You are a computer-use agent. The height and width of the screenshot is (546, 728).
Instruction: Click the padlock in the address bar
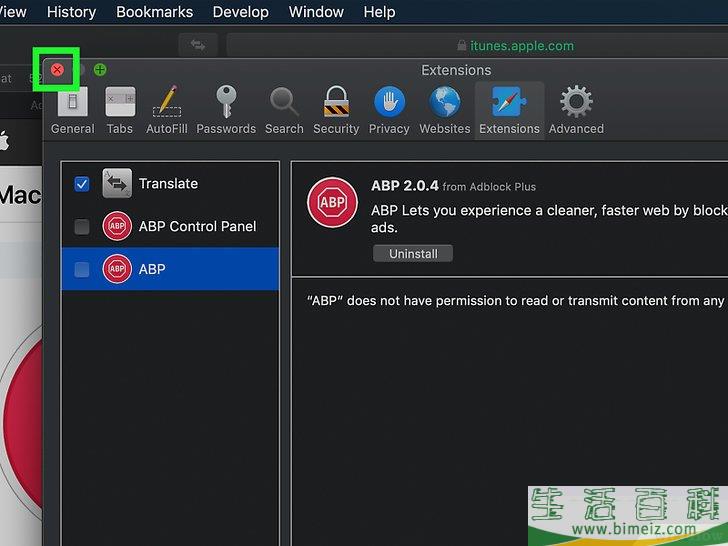(x=462, y=46)
